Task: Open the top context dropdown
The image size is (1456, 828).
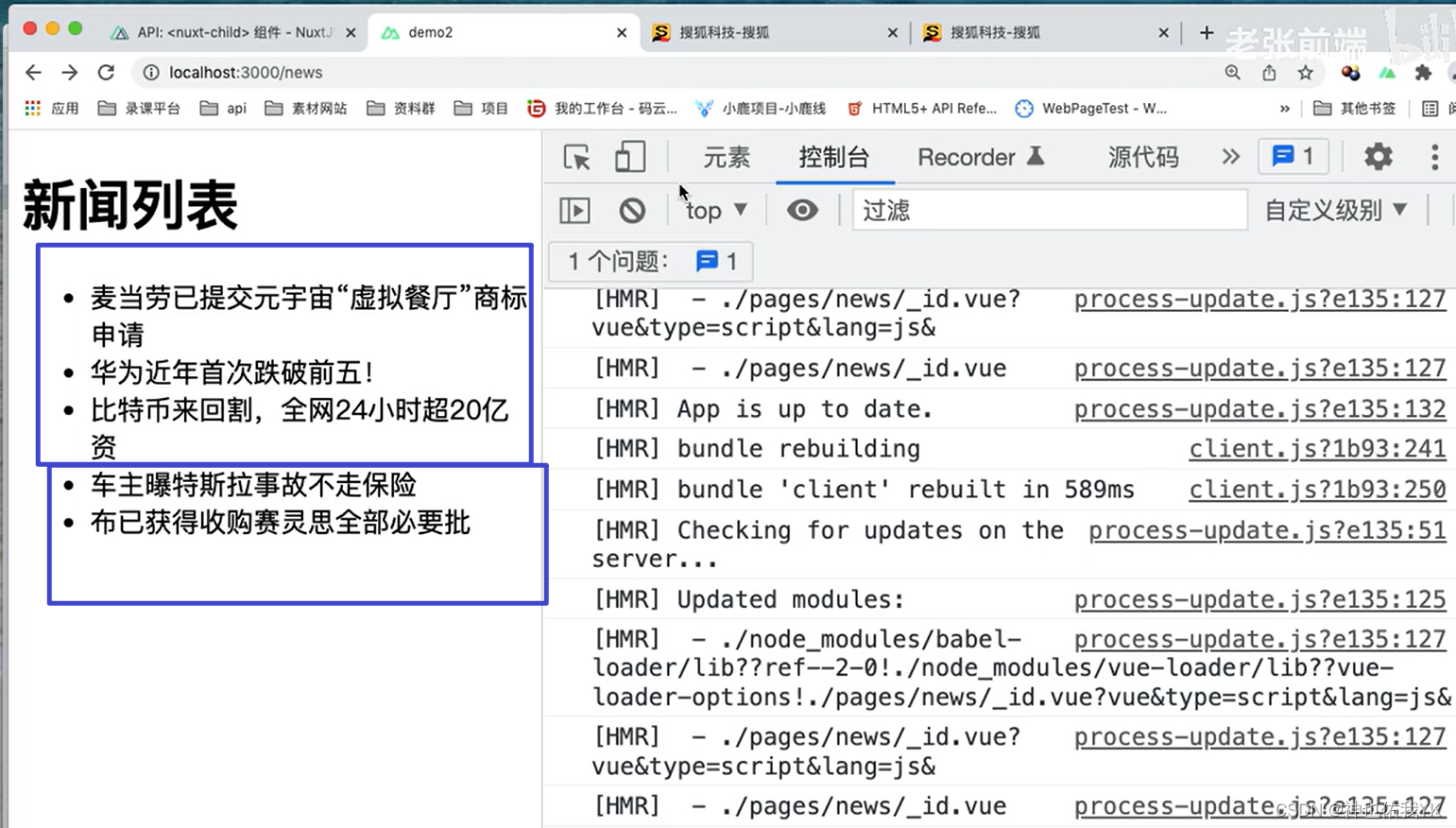Action: point(716,210)
